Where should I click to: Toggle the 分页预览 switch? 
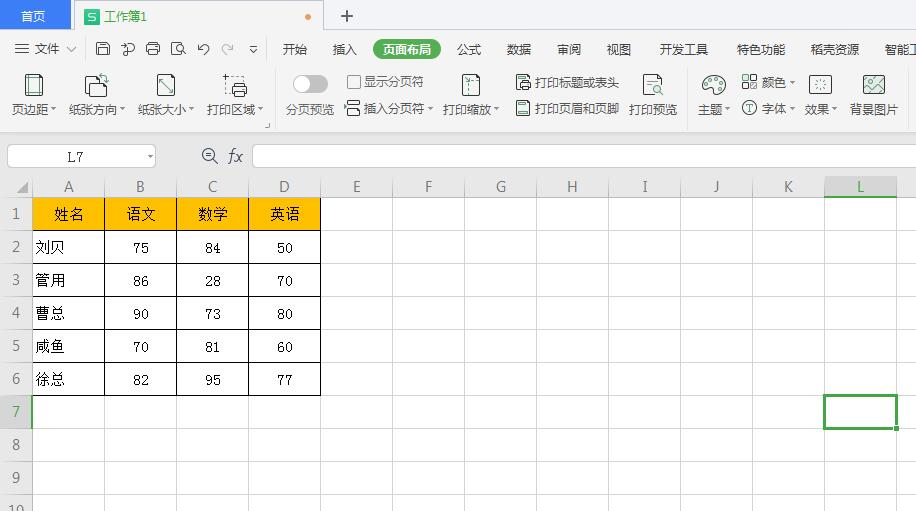310,84
